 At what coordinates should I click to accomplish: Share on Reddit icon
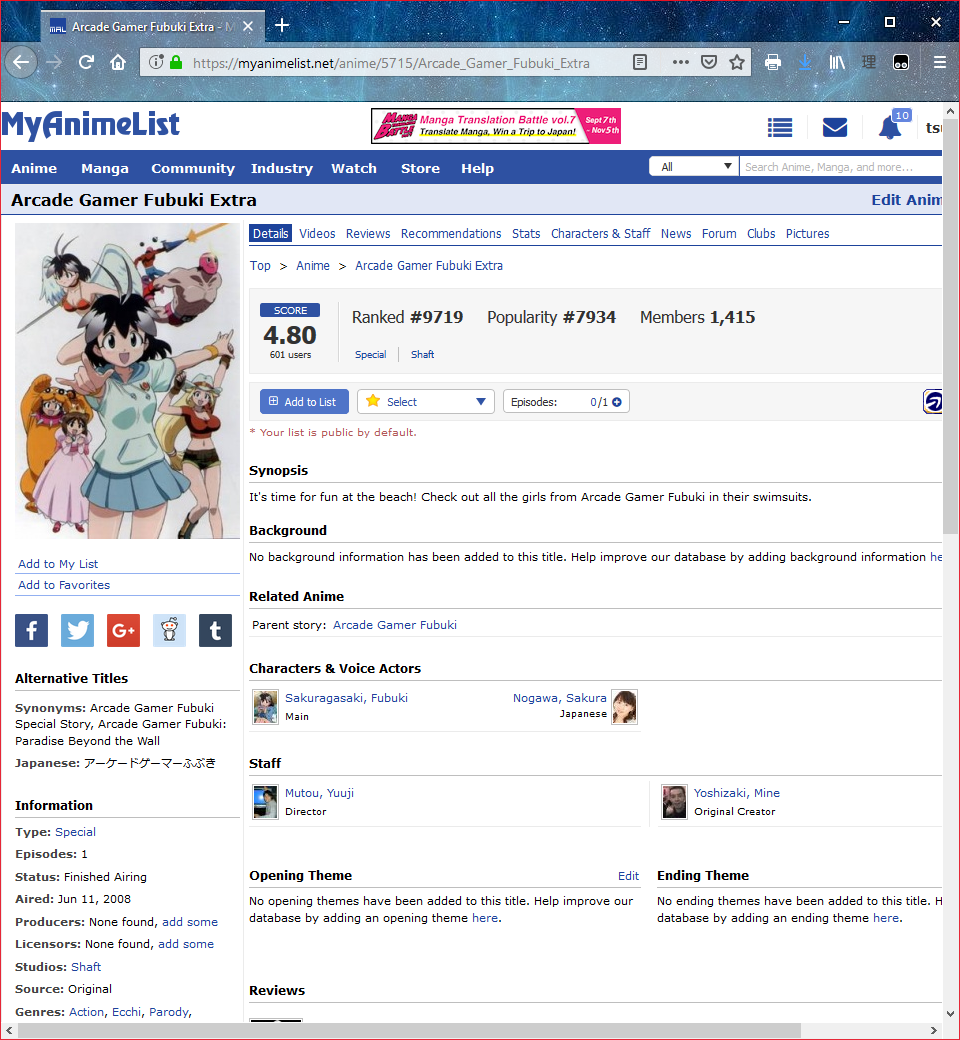pyautogui.click(x=169, y=630)
